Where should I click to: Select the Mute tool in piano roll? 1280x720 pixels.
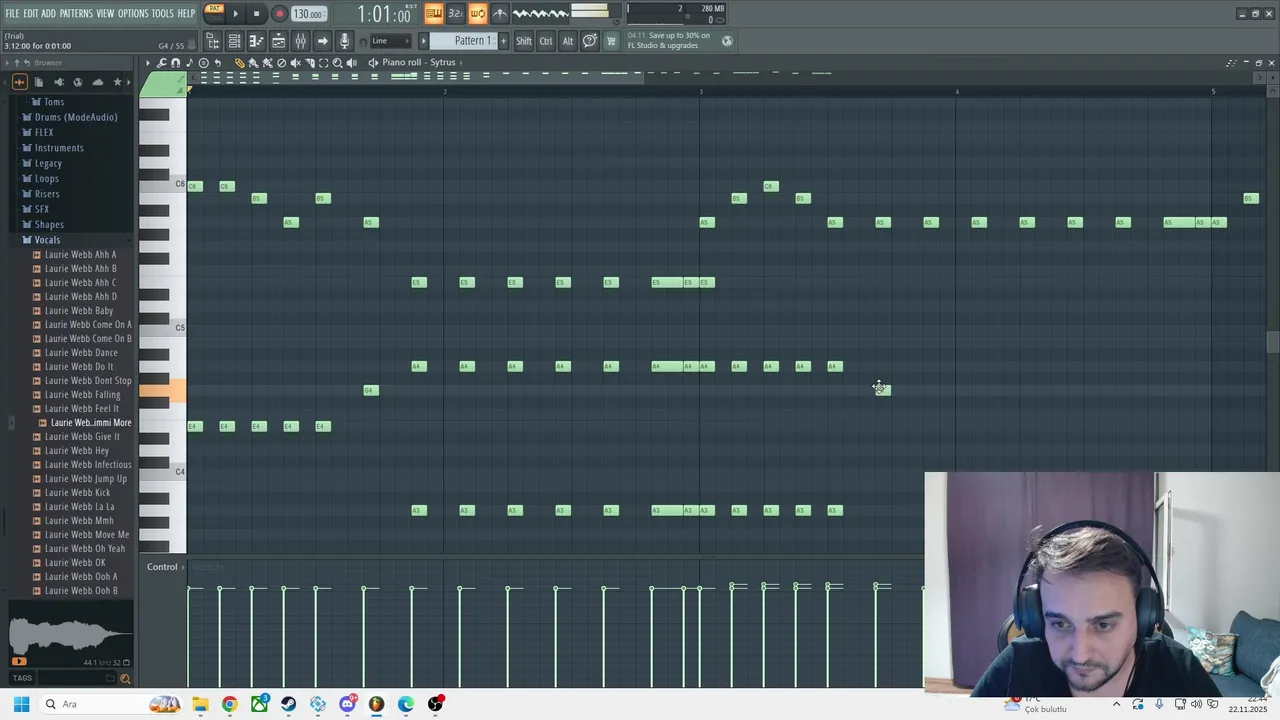pyautogui.click(x=295, y=63)
